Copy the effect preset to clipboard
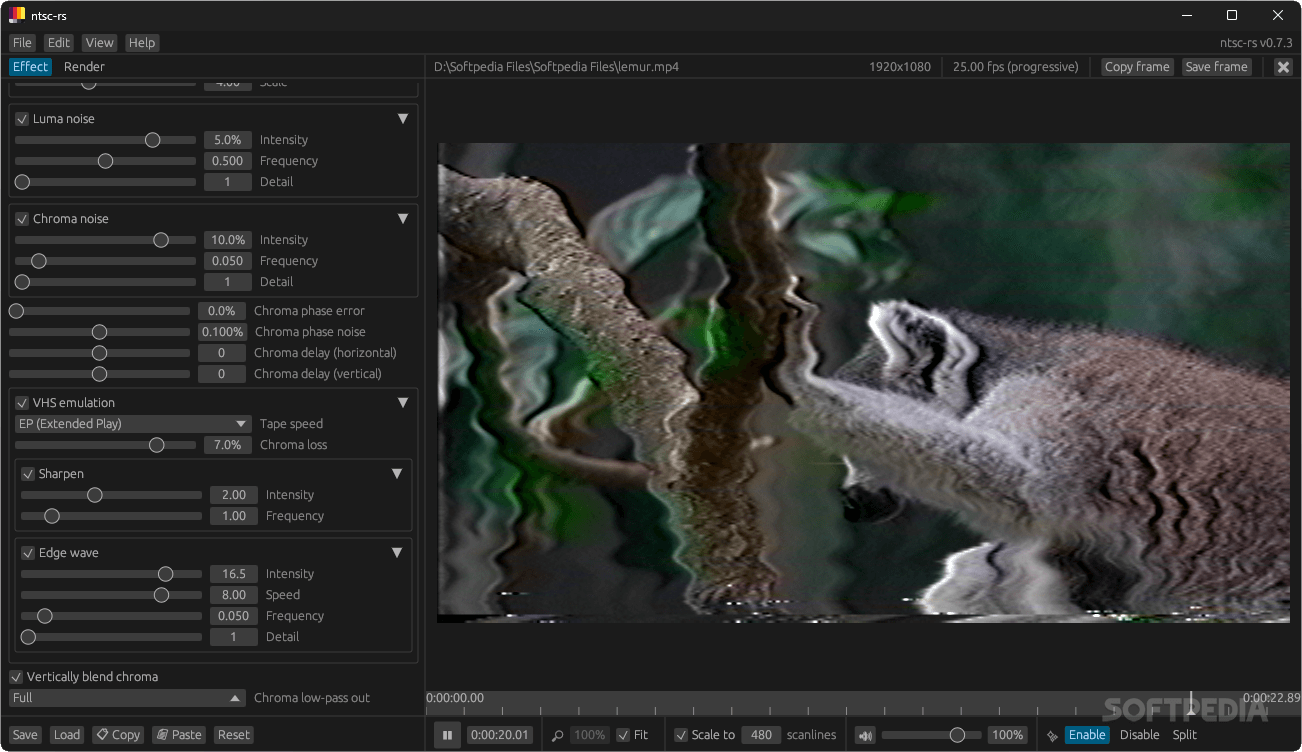This screenshot has width=1302, height=752. tap(117, 734)
